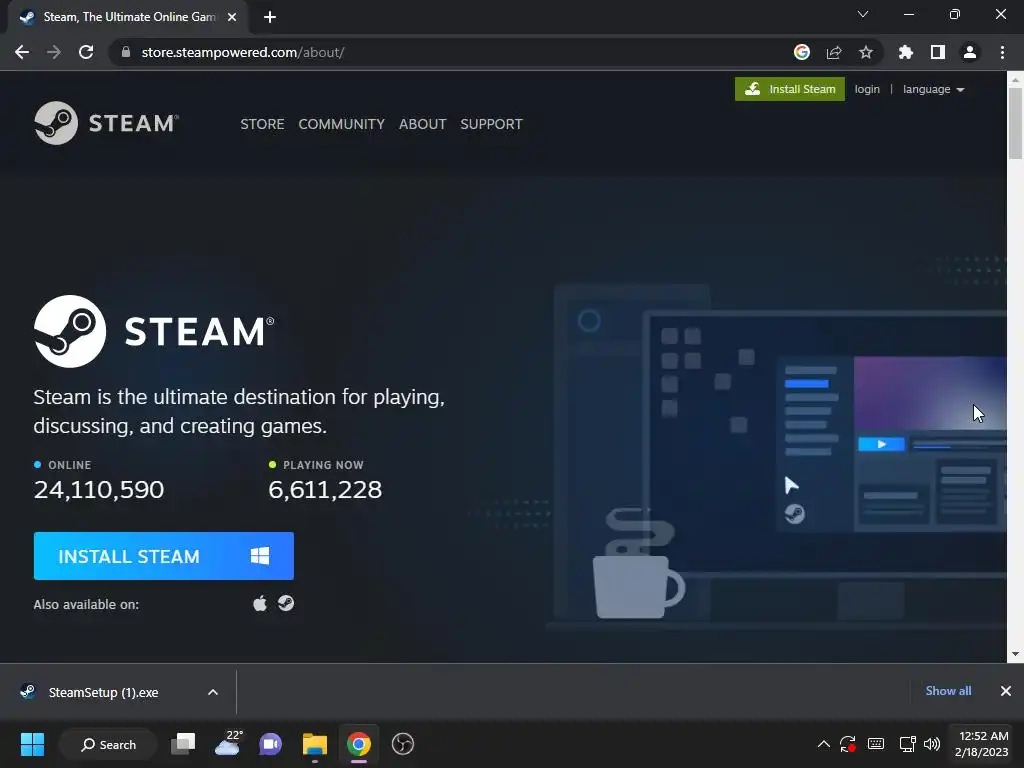Open Task View on the taskbar
Viewport: 1024px width, 768px height.
(184, 744)
